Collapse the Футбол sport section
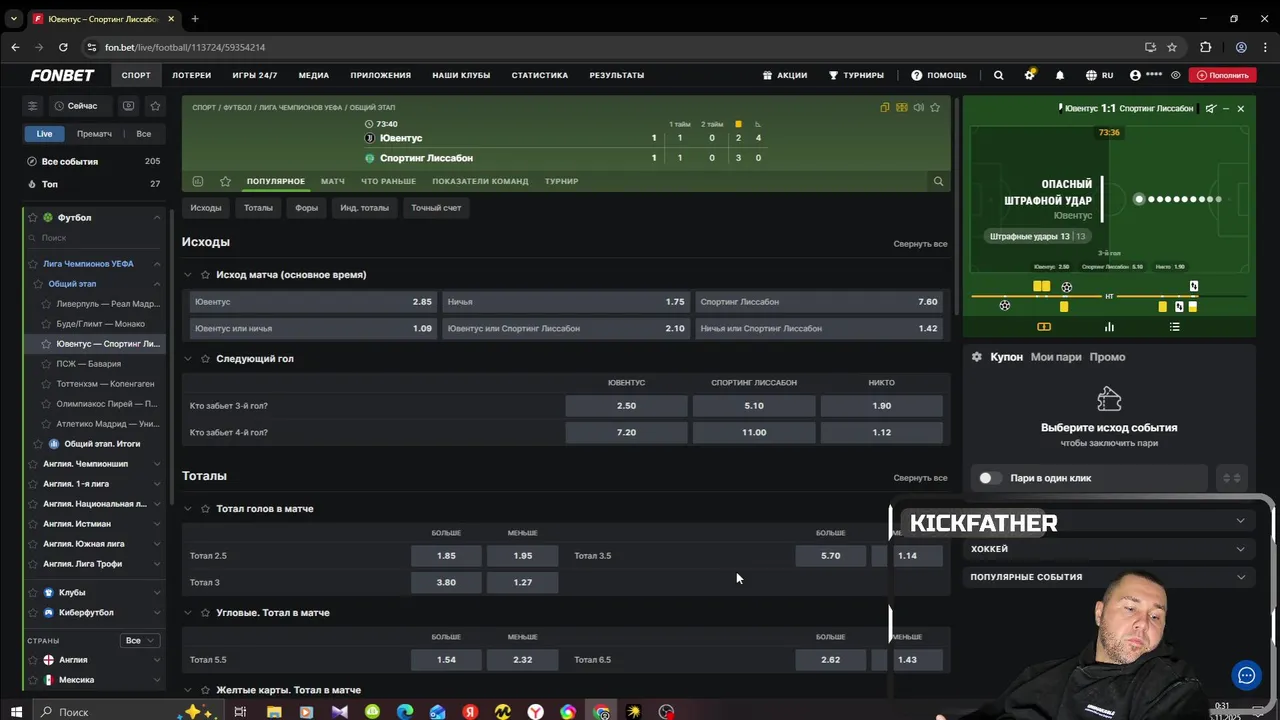Image resolution: width=1280 pixels, height=720 pixels. point(157,218)
